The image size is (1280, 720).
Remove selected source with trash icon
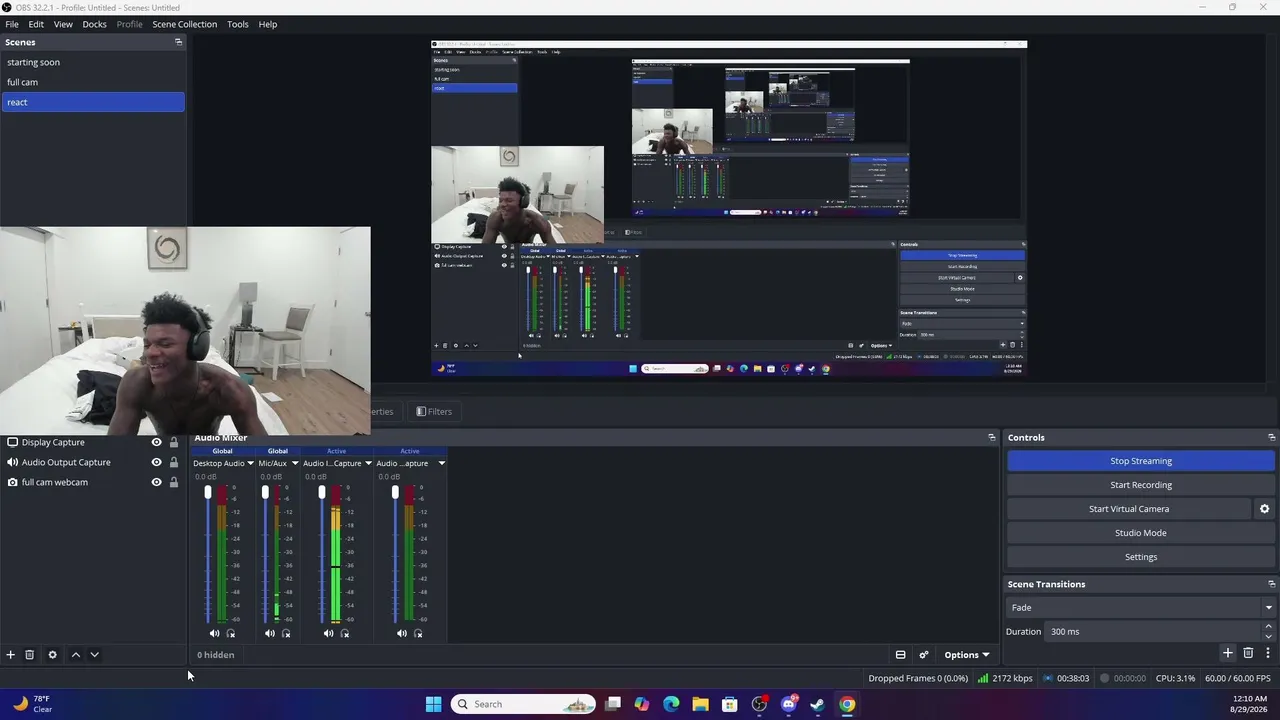(x=30, y=655)
